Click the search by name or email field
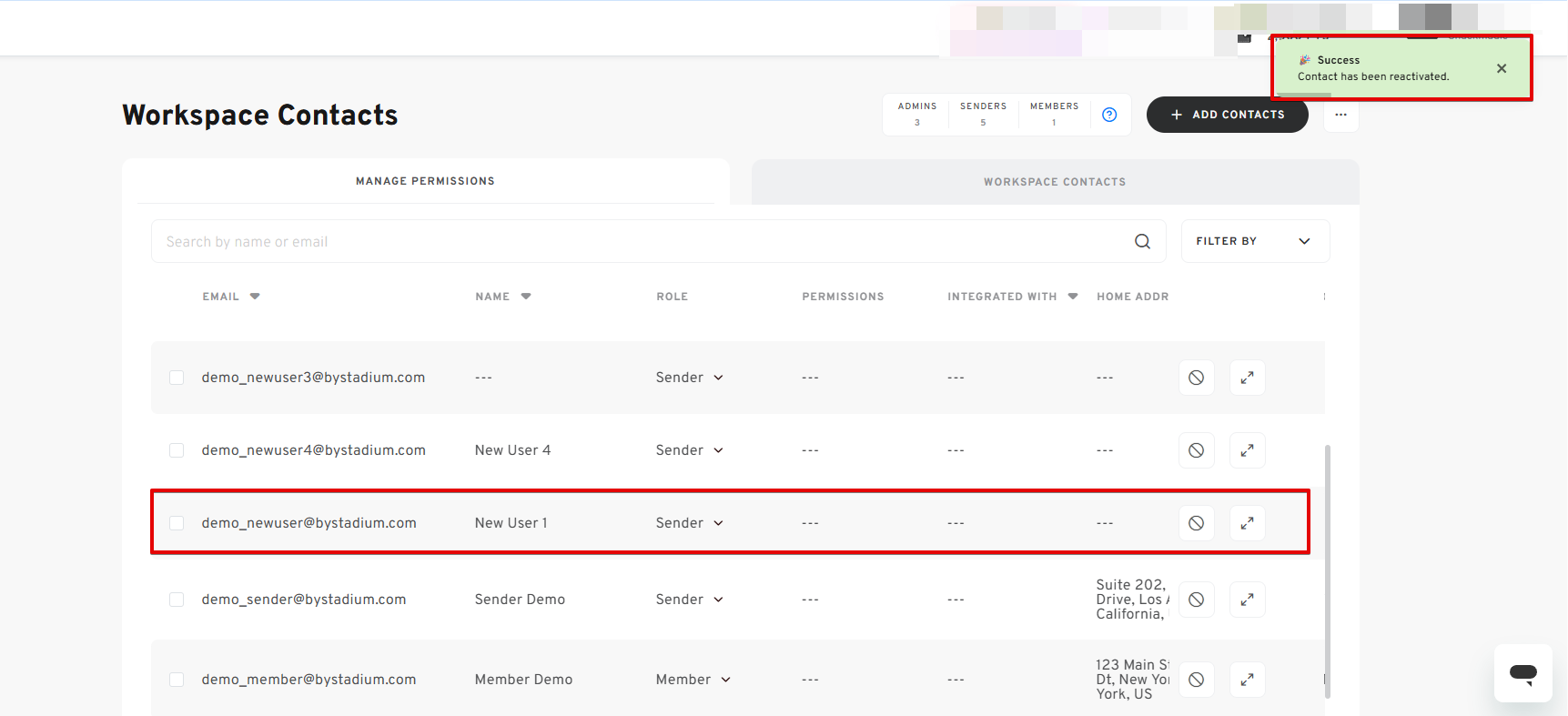The height and width of the screenshot is (716, 1568). [x=637, y=241]
